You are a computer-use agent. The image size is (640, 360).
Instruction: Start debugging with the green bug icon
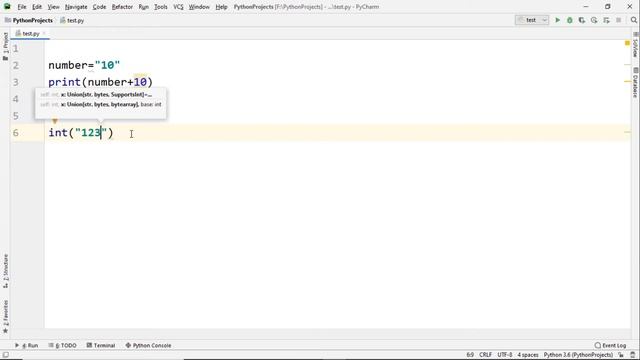[569, 20]
